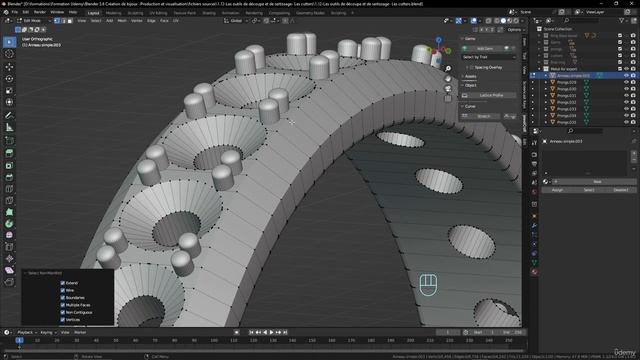
Task: Enable edge select mode
Action: point(63,20)
